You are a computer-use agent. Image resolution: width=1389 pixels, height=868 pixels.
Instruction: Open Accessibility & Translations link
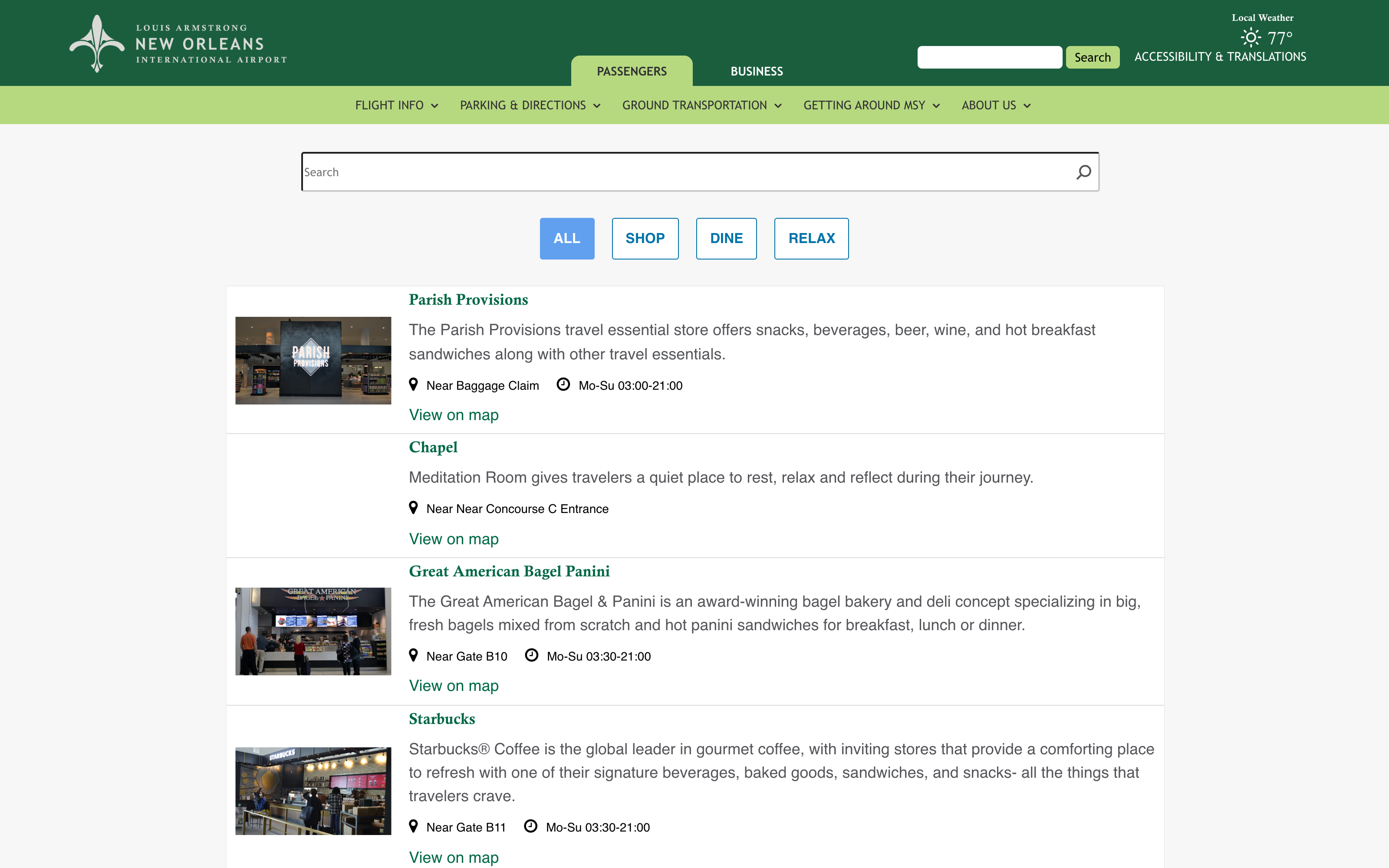pos(1220,57)
